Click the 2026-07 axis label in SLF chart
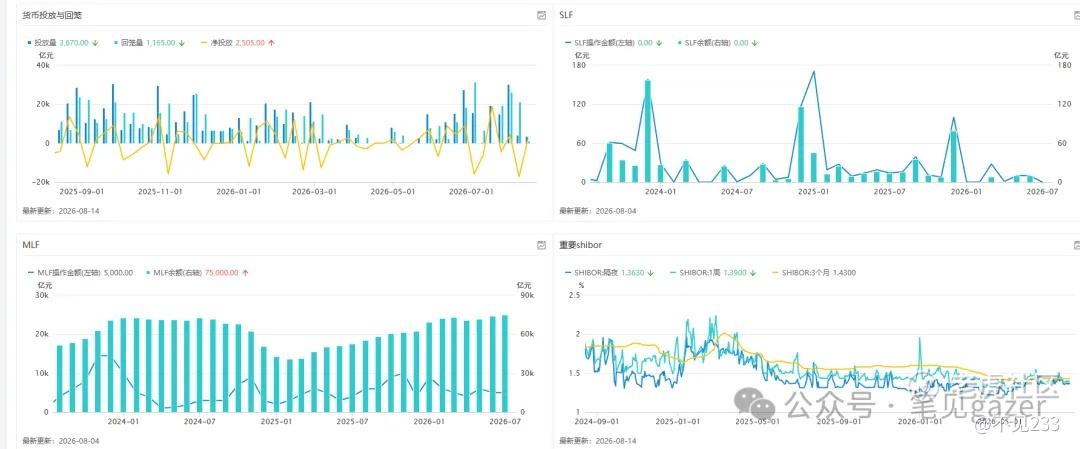Screen dimensions: 1080x449 (1042, 191)
